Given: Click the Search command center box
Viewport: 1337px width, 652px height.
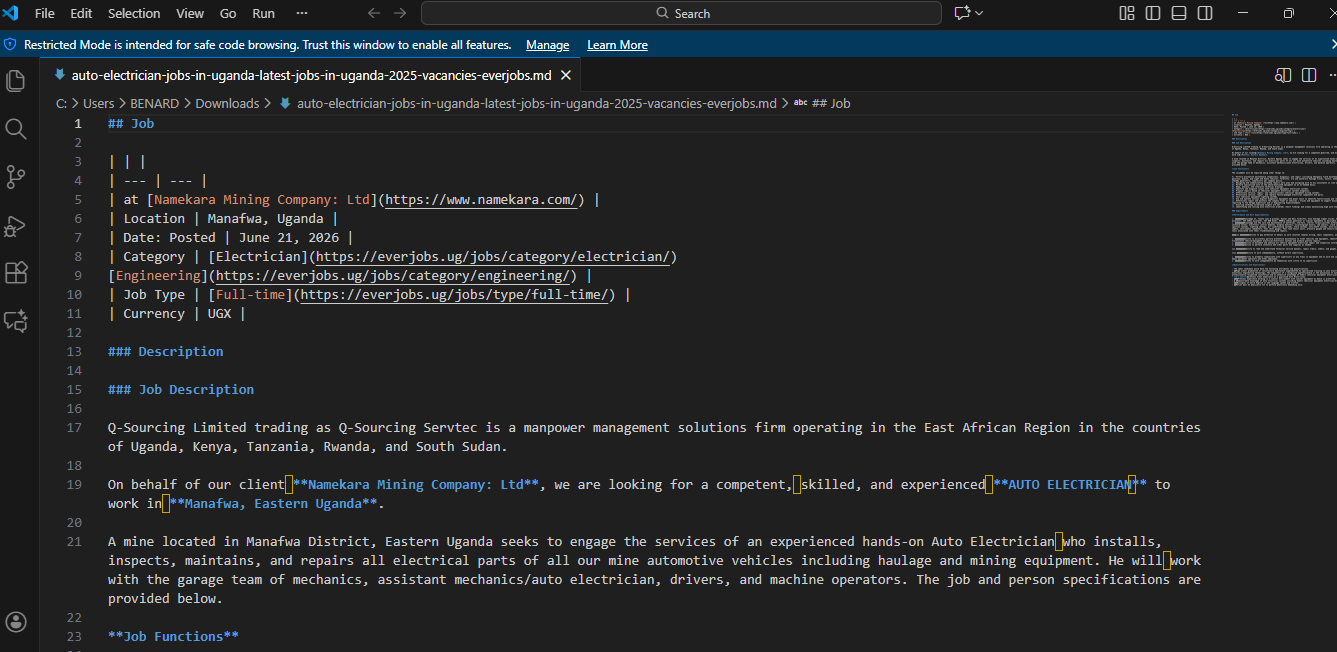Looking at the screenshot, I should pyautogui.click(x=681, y=13).
